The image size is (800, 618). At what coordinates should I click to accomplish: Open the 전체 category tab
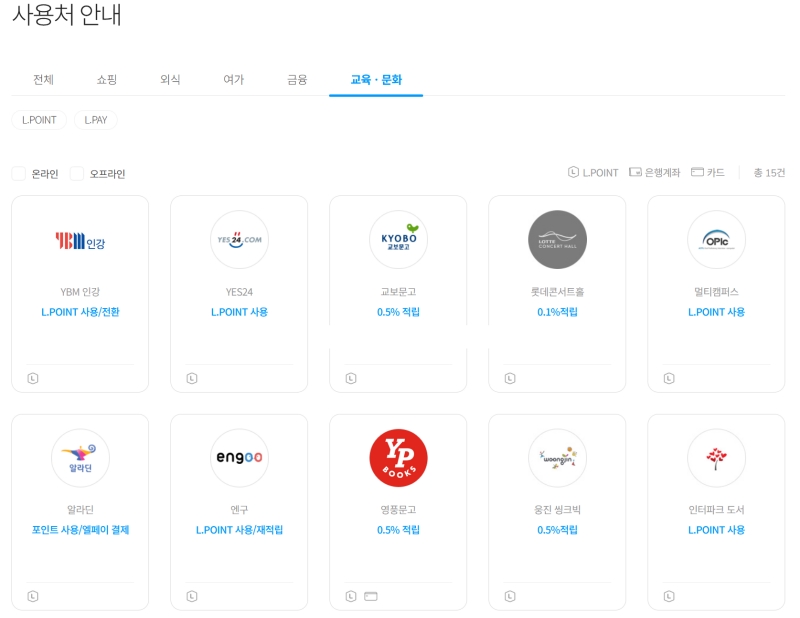click(43, 80)
